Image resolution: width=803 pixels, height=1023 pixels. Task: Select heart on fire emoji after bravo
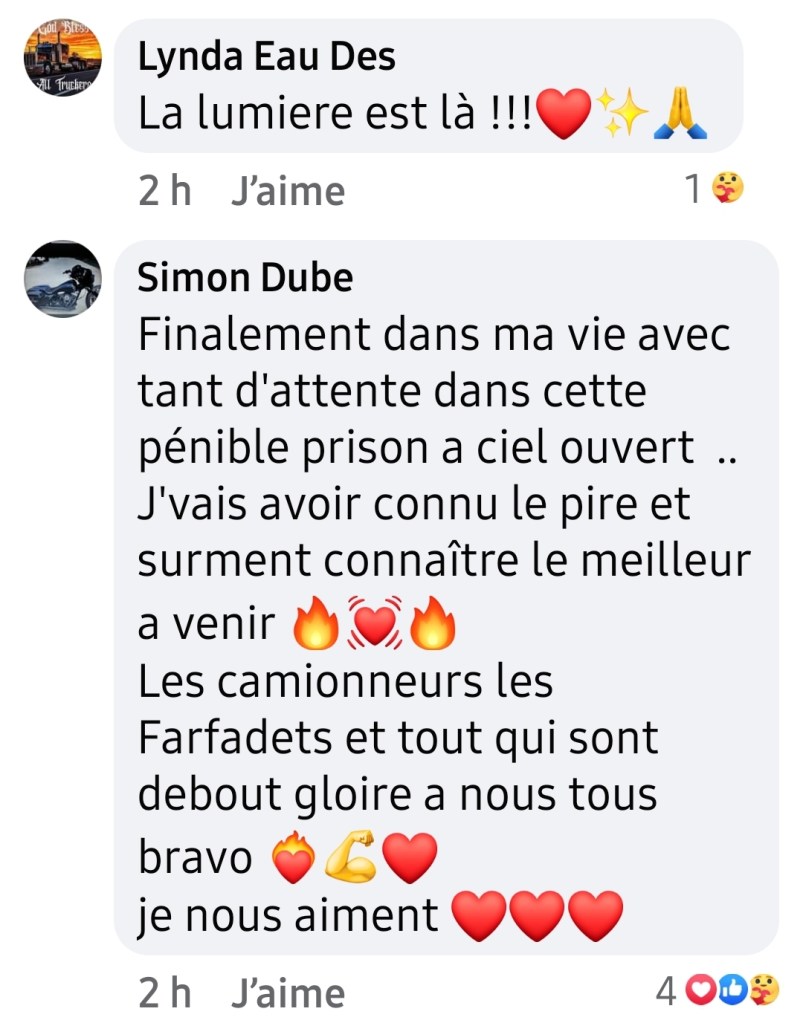(x=294, y=857)
